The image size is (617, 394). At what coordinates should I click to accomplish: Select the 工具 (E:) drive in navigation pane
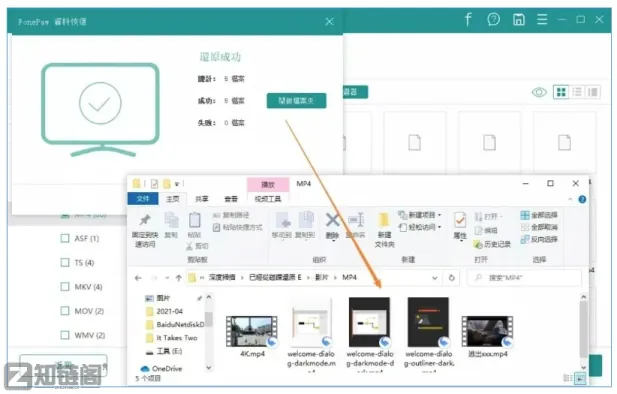coord(164,351)
